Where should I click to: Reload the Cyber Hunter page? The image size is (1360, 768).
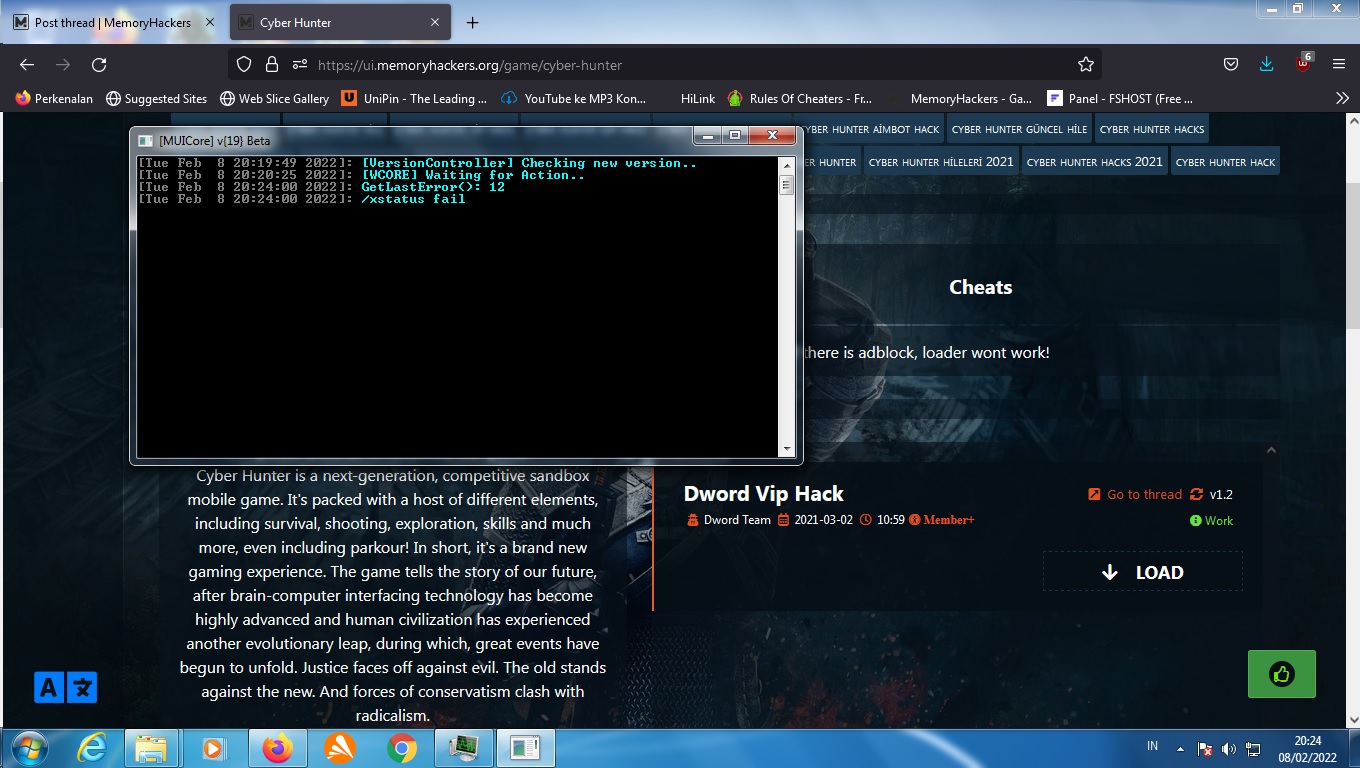(x=99, y=64)
